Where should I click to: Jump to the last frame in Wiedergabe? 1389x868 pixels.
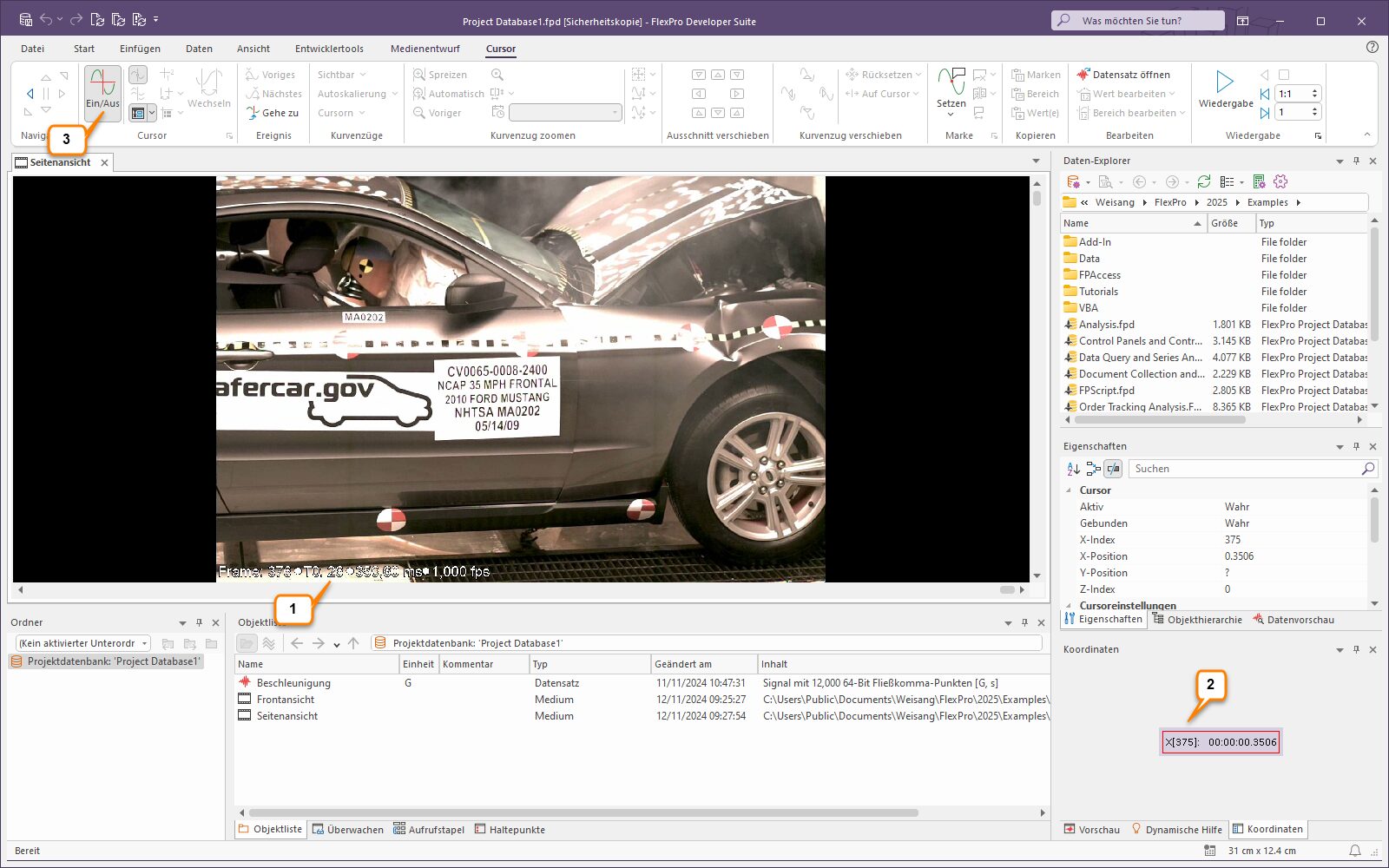tap(1265, 113)
